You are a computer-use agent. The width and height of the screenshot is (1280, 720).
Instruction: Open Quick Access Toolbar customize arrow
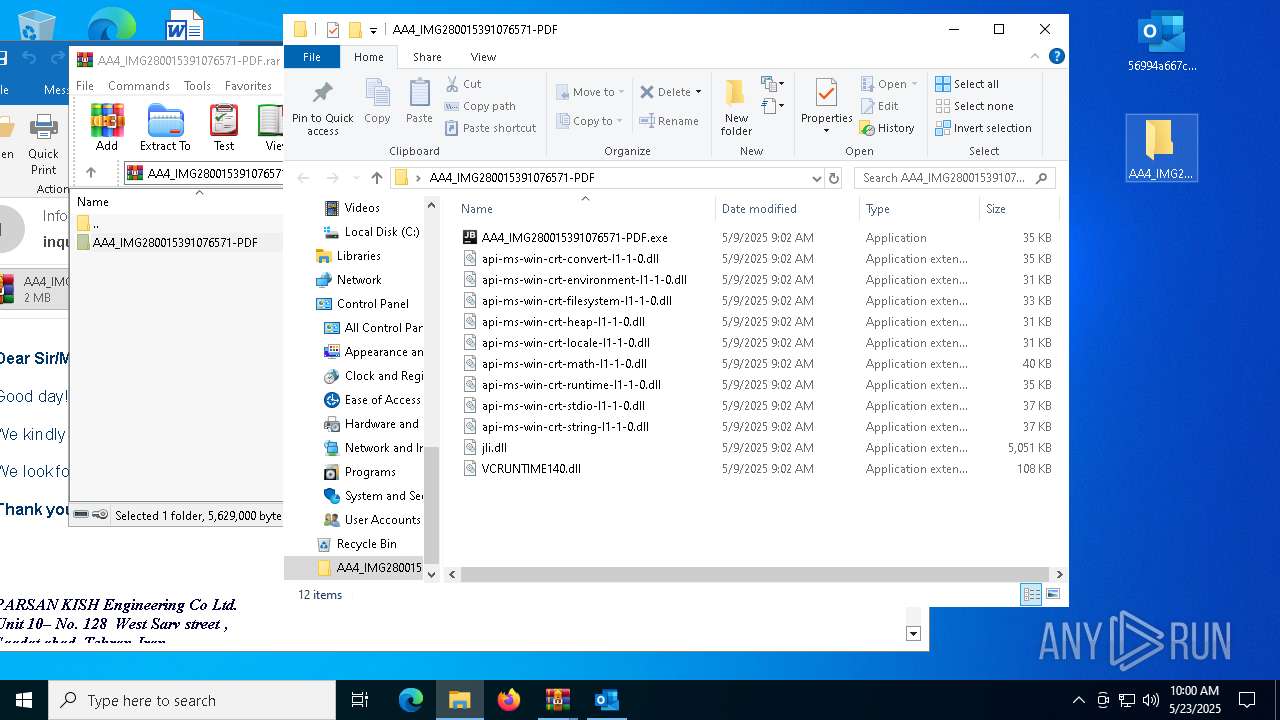pos(373,30)
